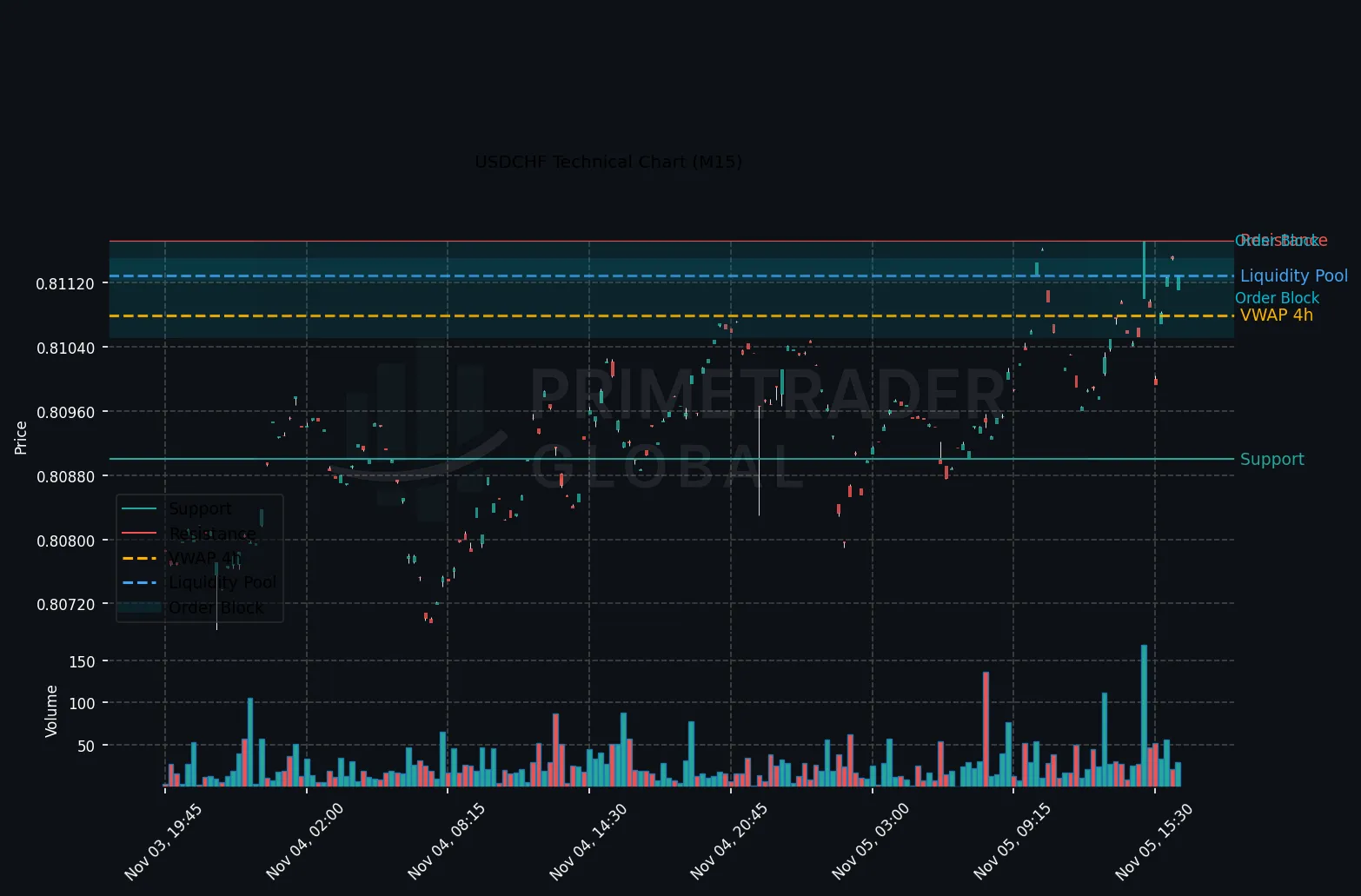This screenshot has height=896, width=1361.
Task: Select the Nov 05, 03:00 time label
Action: [x=871, y=842]
